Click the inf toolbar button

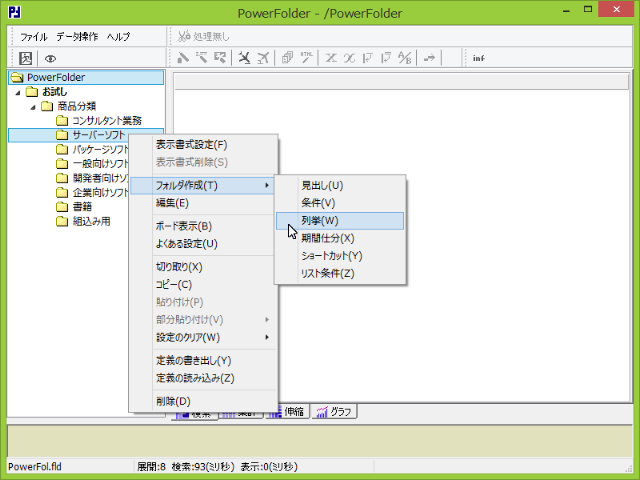click(479, 58)
